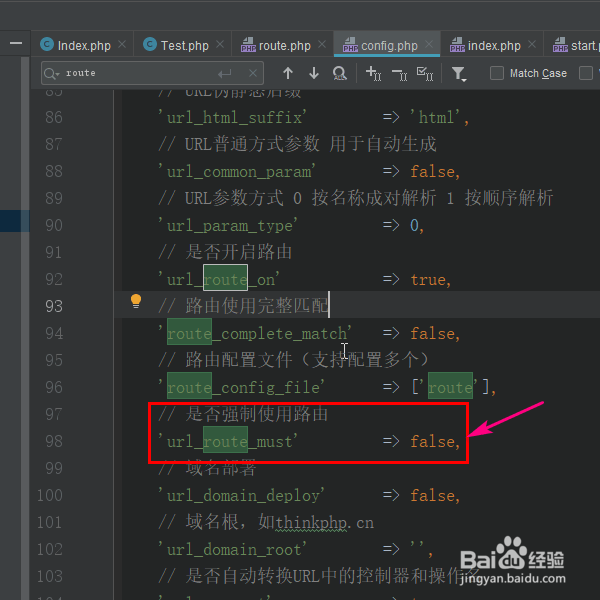600x600 pixels.
Task: Close the lowercase index.php tab
Action: [532, 45]
